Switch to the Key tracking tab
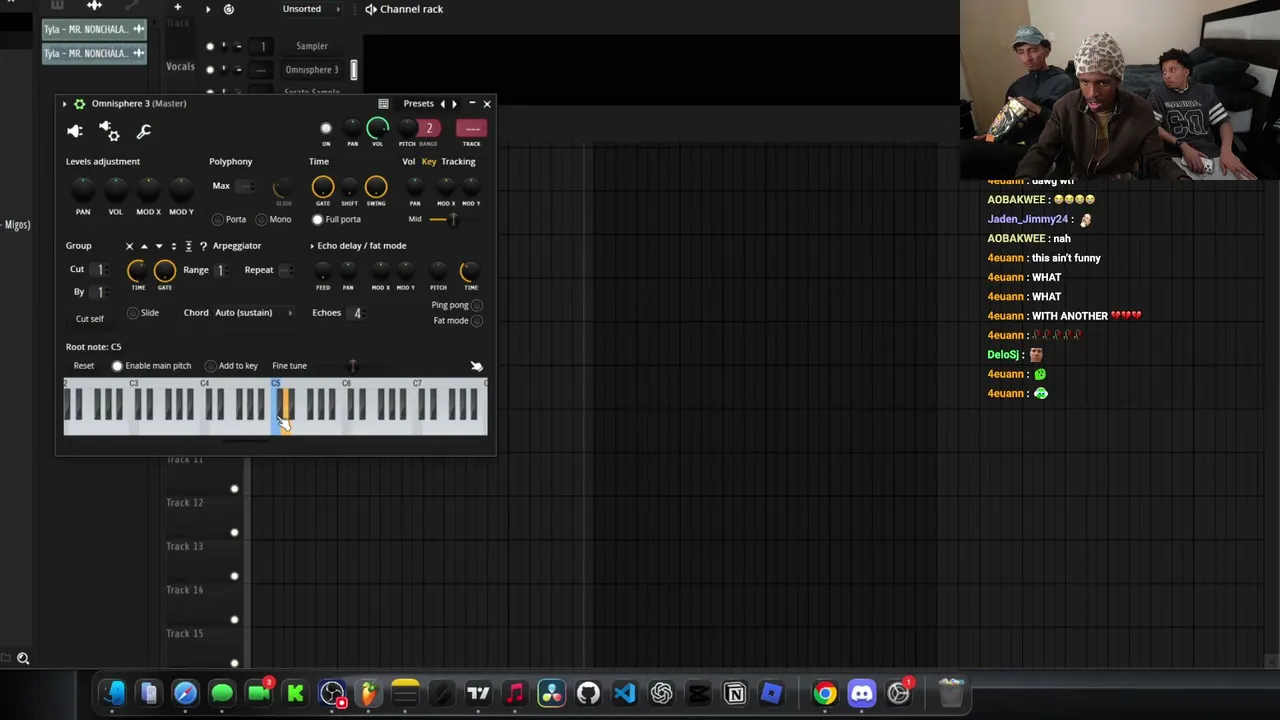 click(x=429, y=162)
